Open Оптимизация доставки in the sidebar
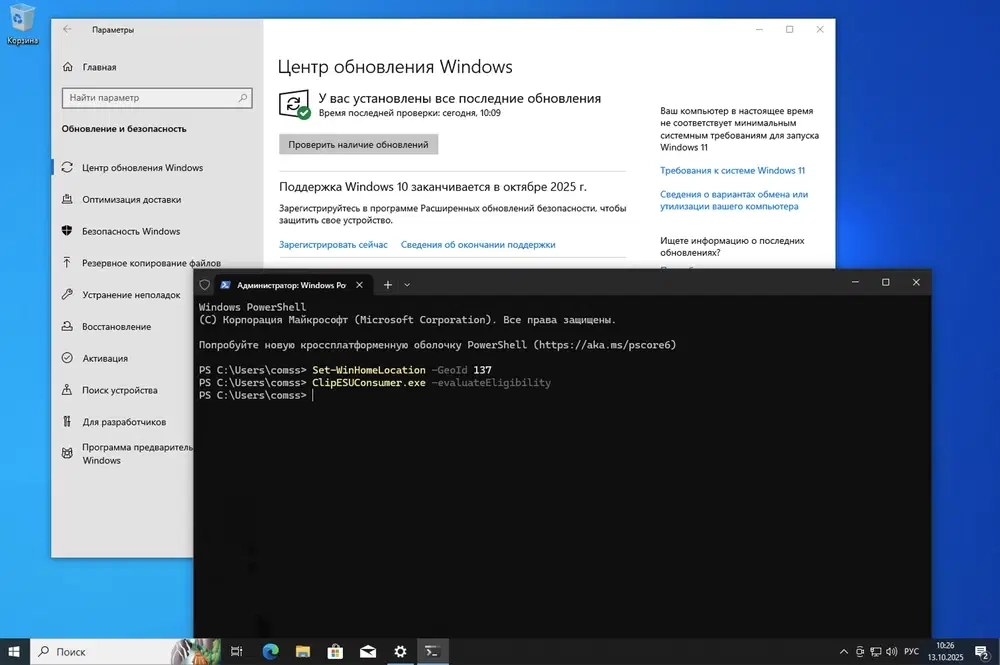 [131, 199]
